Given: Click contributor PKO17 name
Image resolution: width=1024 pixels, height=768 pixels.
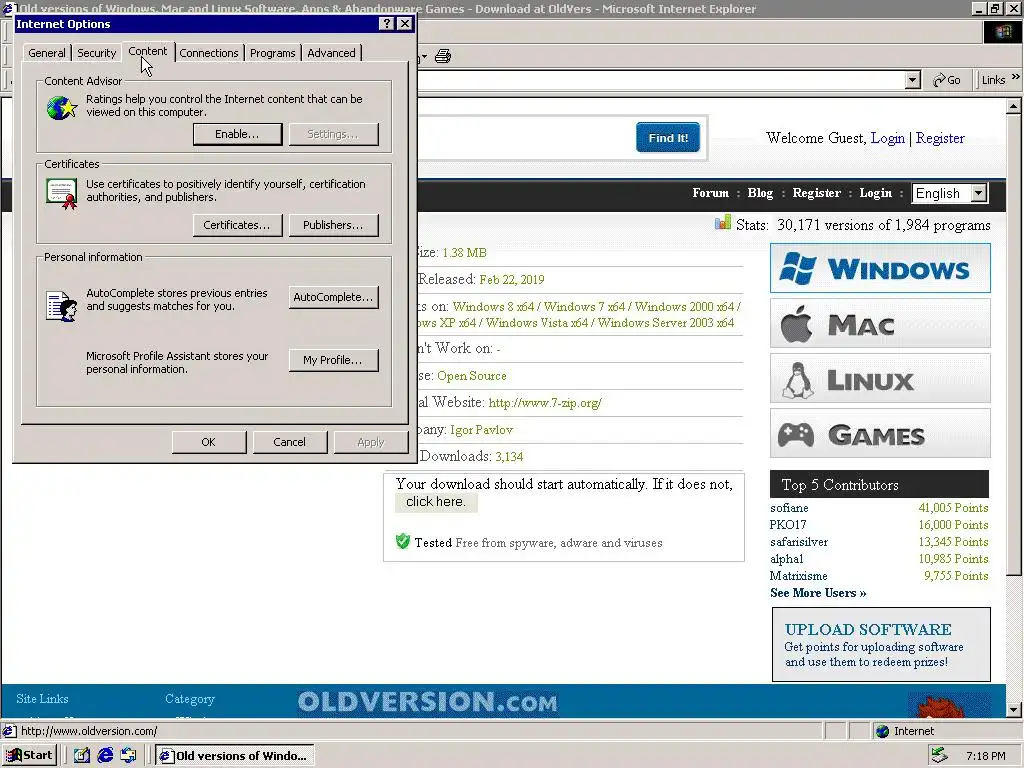Looking at the screenshot, I should [788, 524].
